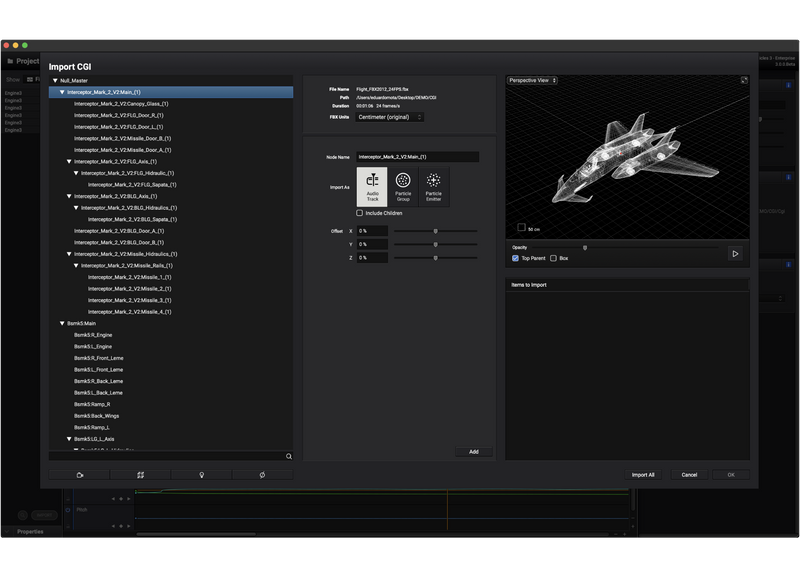The height and width of the screenshot is (577, 800).
Task: Collapse the Interceptor_Mark_2_V2:Missile_Rails_(1) node
Action: point(76,266)
